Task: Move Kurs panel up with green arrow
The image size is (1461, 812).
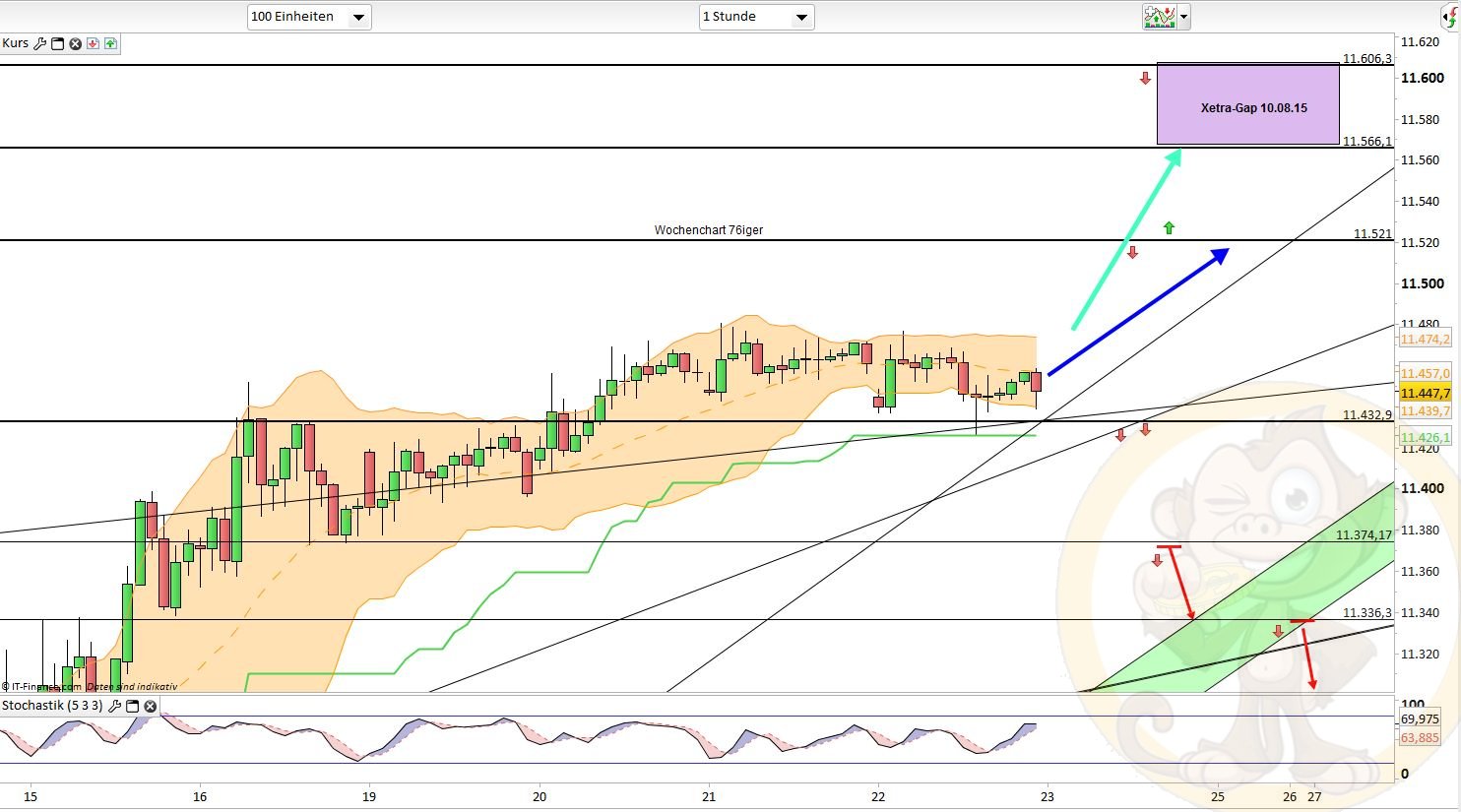Action: coord(109,43)
